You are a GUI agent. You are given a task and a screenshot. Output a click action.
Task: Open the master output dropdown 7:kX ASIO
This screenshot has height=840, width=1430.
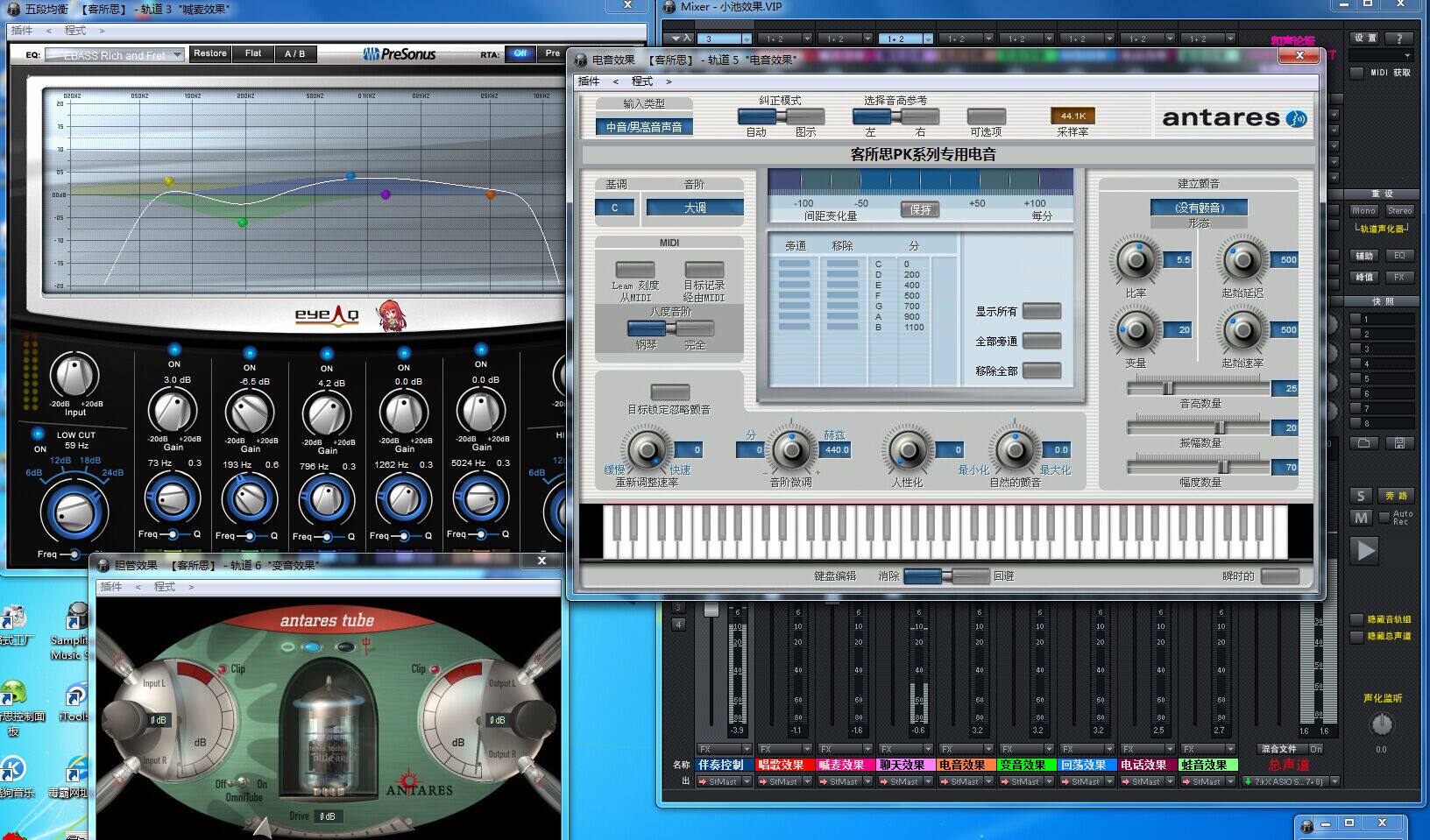click(1291, 781)
